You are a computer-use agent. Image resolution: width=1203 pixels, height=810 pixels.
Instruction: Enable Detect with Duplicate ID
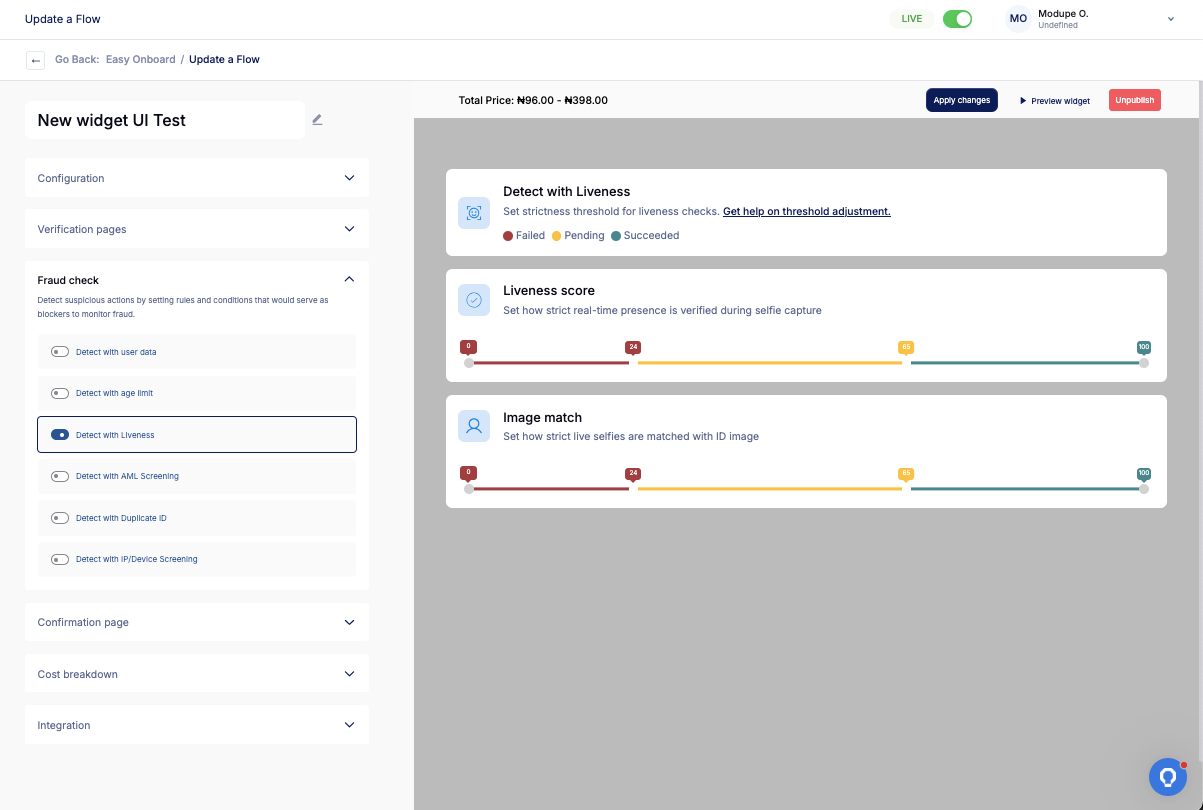pos(60,518)
